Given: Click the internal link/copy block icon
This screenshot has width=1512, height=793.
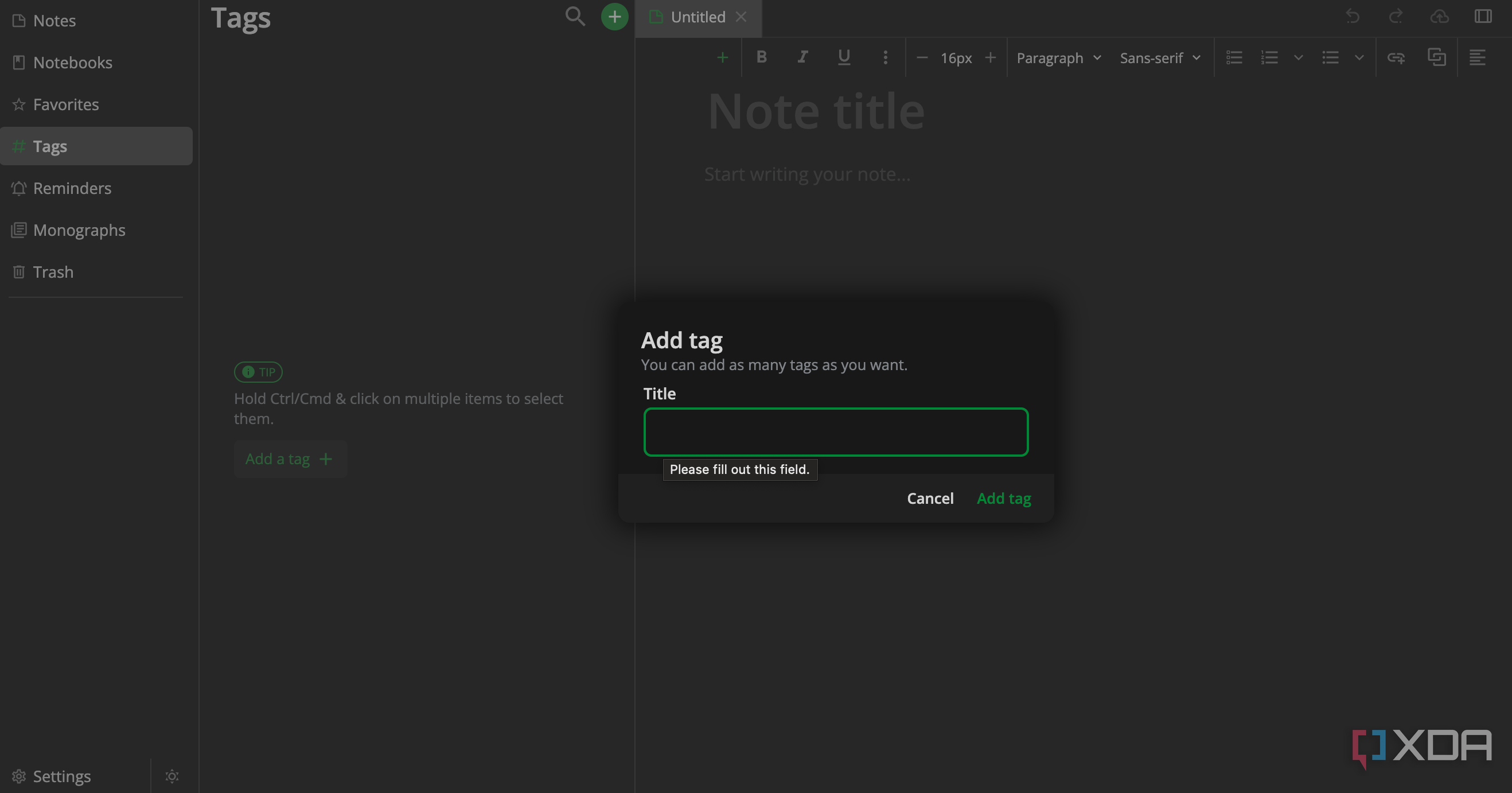Looking at the screenshot, I should tap(1436, 57).
